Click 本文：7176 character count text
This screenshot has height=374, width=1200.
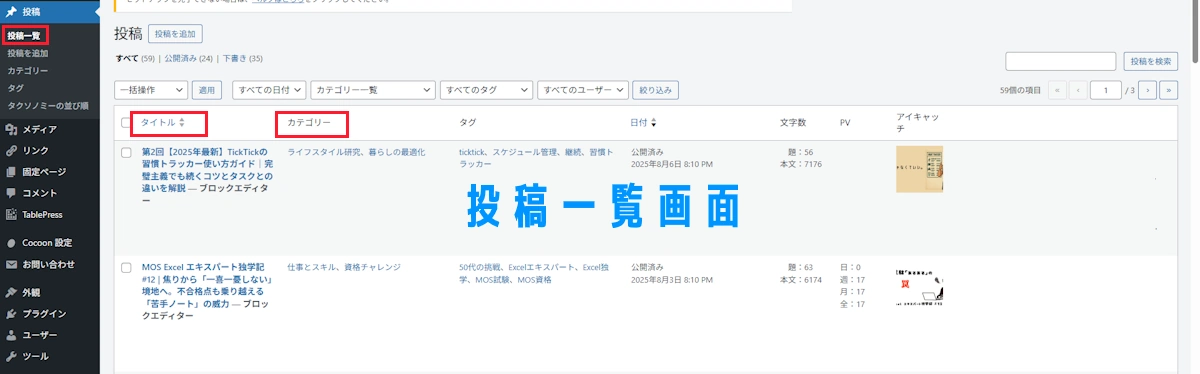click(800, 164)
